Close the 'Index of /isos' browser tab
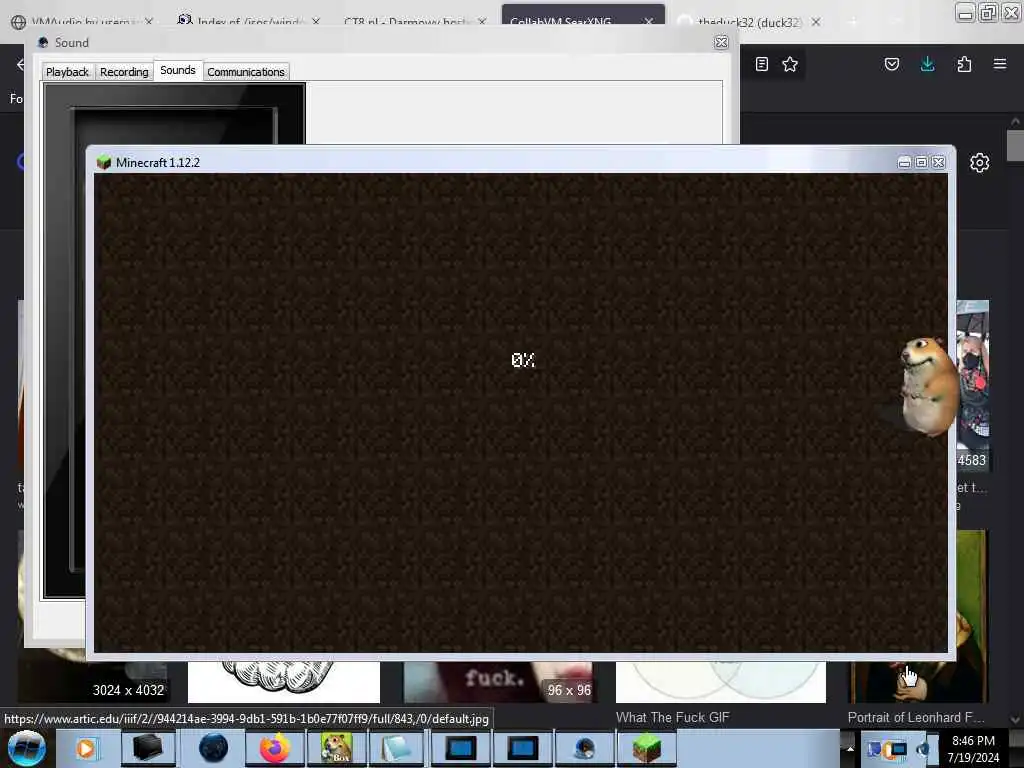This screenshot has width=1024, height=768. click(316, 22)
